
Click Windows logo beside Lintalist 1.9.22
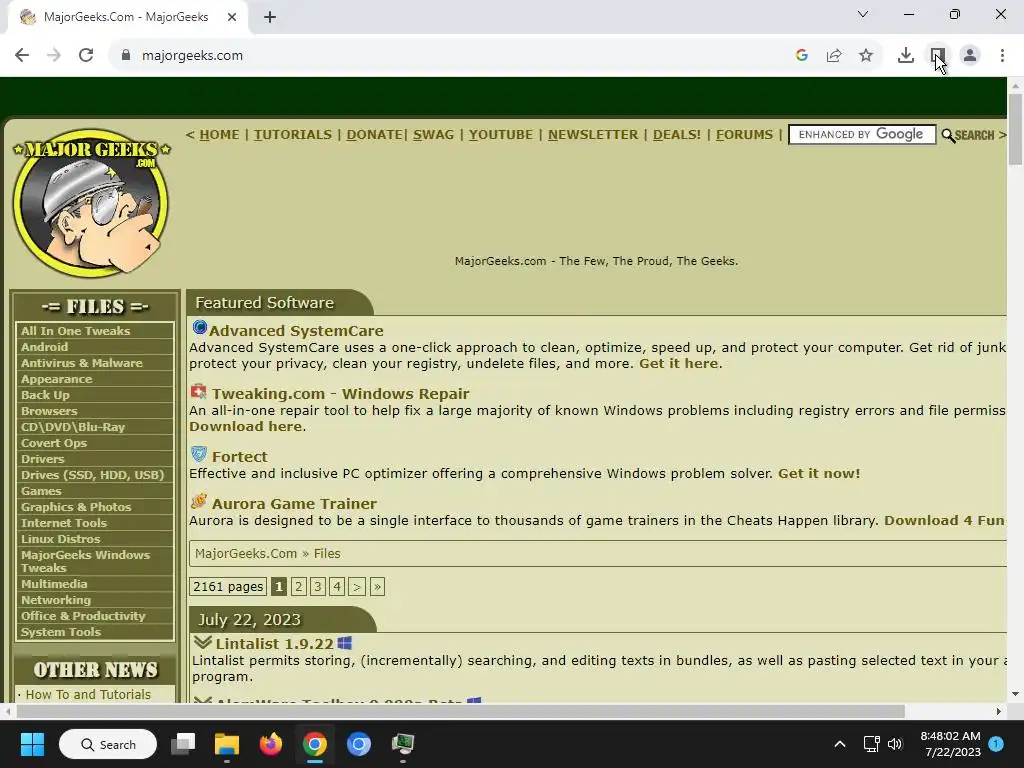point(345,643)
